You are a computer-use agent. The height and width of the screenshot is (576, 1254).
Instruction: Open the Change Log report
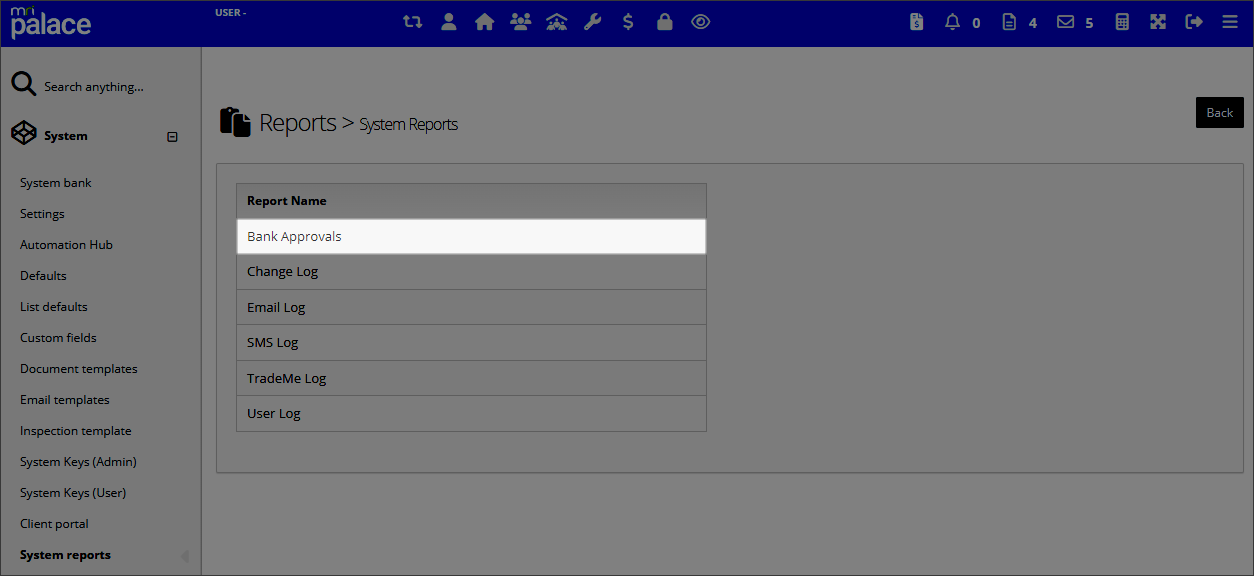471,272
